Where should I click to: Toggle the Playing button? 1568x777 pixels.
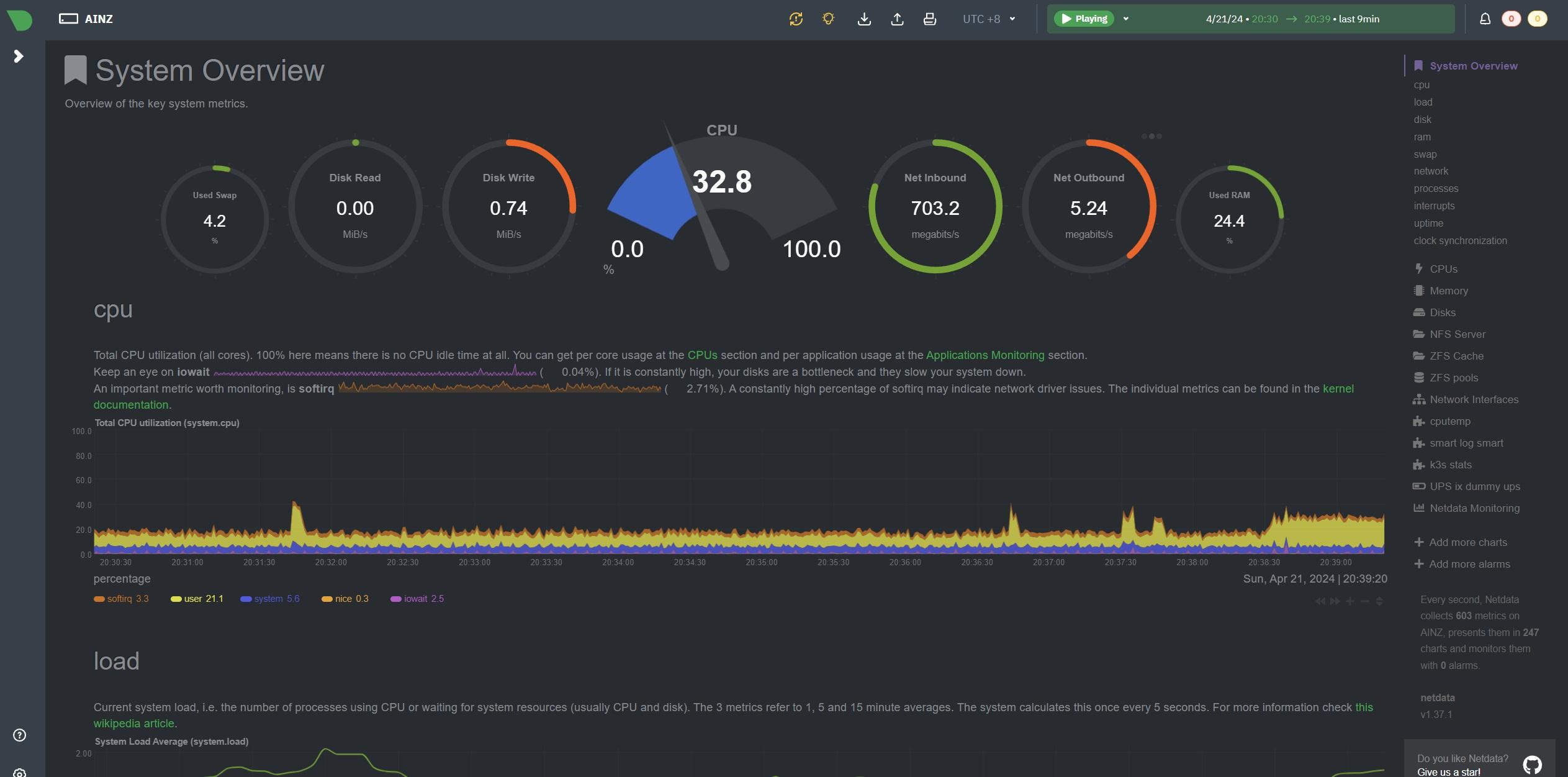(x=1084, y=19)
